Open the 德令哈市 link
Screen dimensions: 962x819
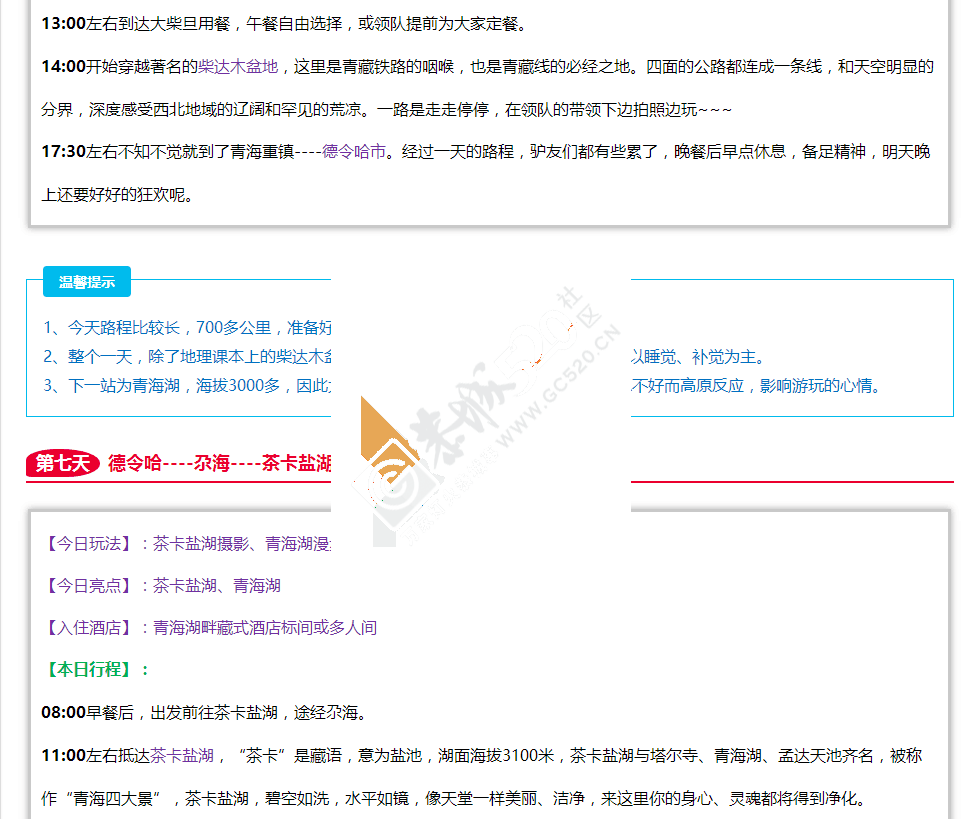tap(354, 152)
